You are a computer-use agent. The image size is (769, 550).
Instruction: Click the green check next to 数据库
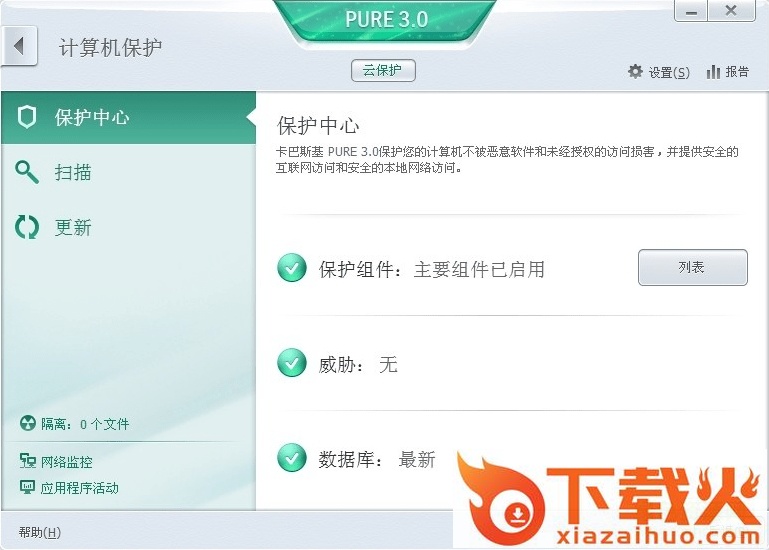tap(292, 457)
